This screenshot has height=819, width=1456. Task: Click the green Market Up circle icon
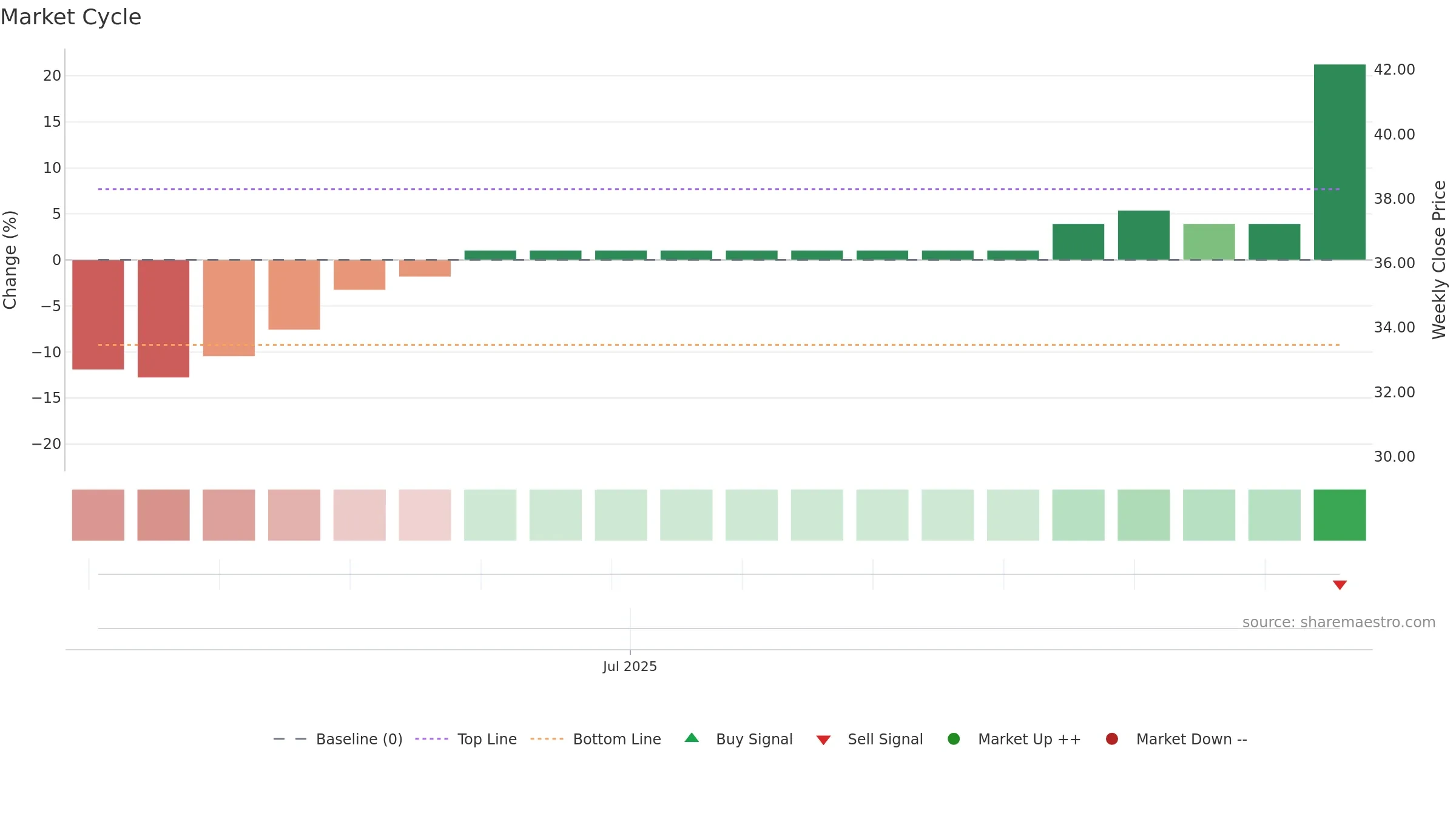coord(954,739)
